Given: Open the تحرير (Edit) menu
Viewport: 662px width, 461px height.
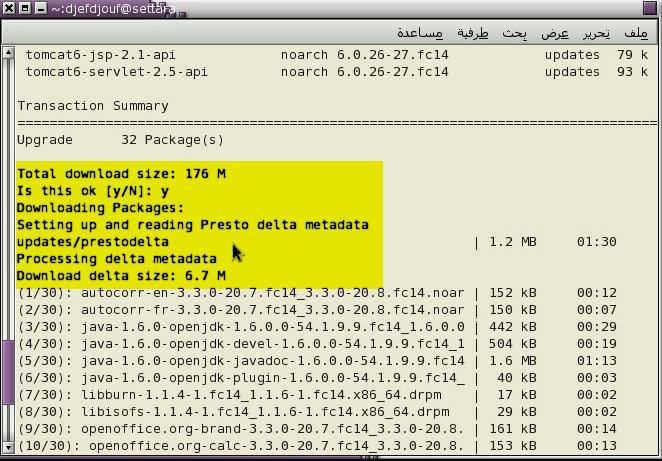Looking at the screenshot, I should pyautogui.click(x=596, y=33).
